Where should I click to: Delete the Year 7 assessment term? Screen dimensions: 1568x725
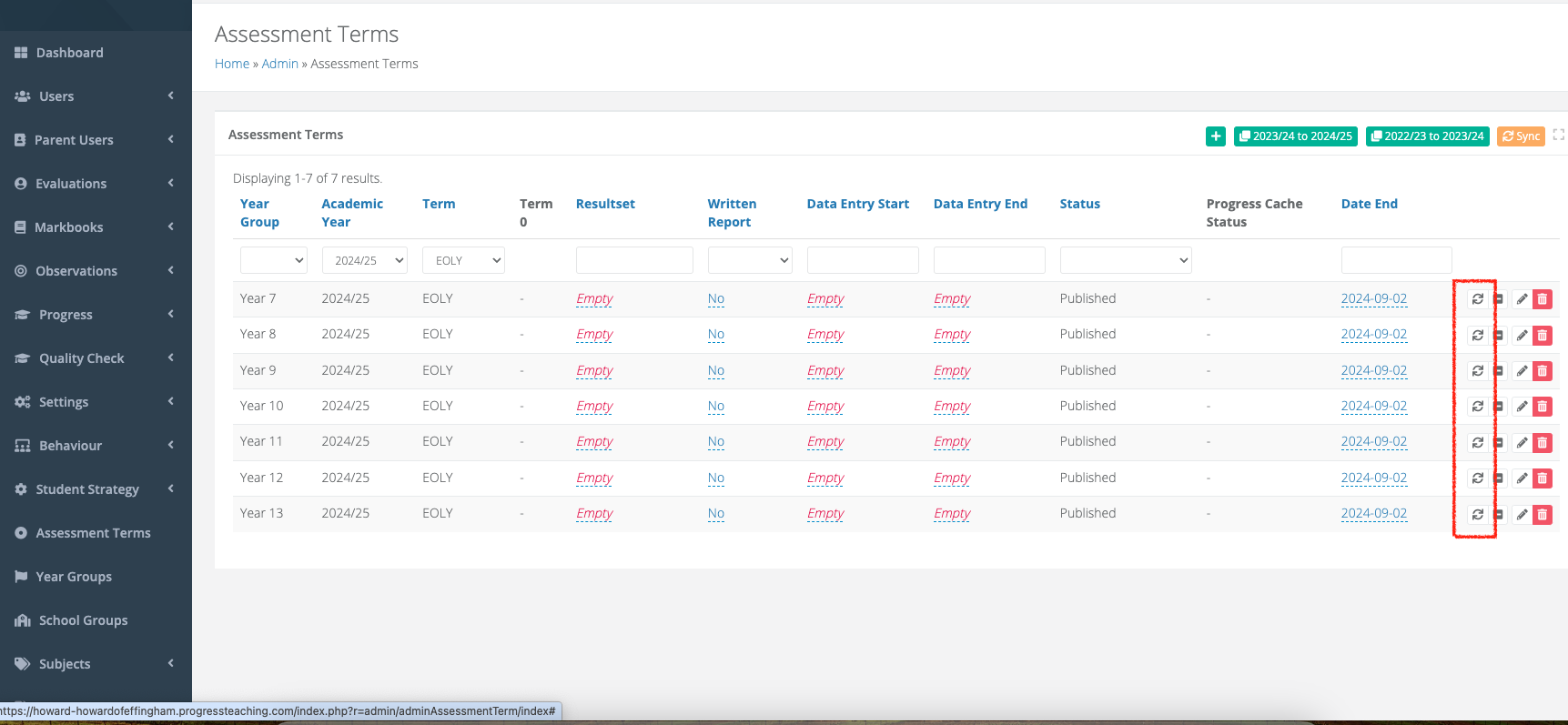(1543, 299)
